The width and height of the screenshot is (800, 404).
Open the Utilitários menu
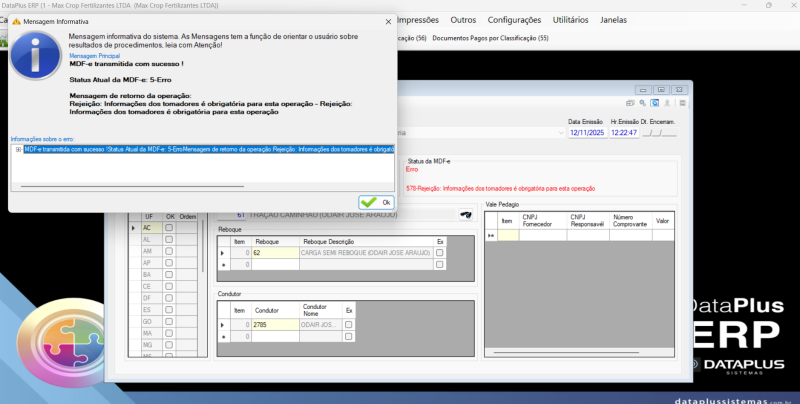[x=570, y=20]
